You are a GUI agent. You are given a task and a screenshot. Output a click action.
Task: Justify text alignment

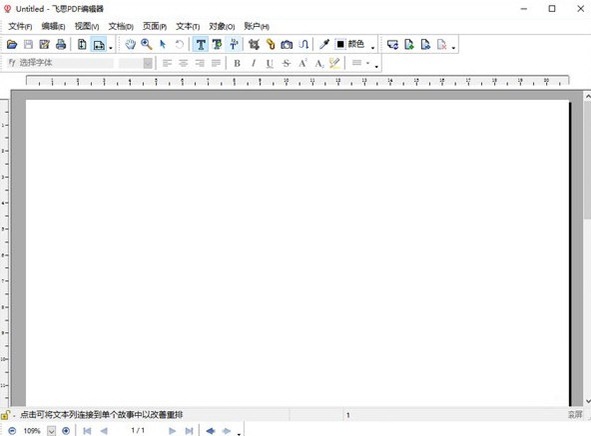click(216, 63)
